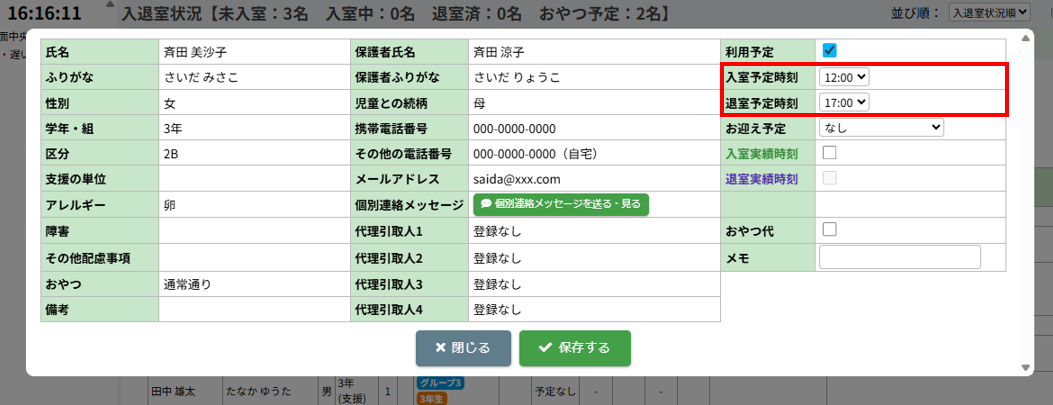This screenshot has width=1053, height=405.
Task: Enable the おやつ代 checkbox
Action: pyautogui.click(x=829, y=230)
